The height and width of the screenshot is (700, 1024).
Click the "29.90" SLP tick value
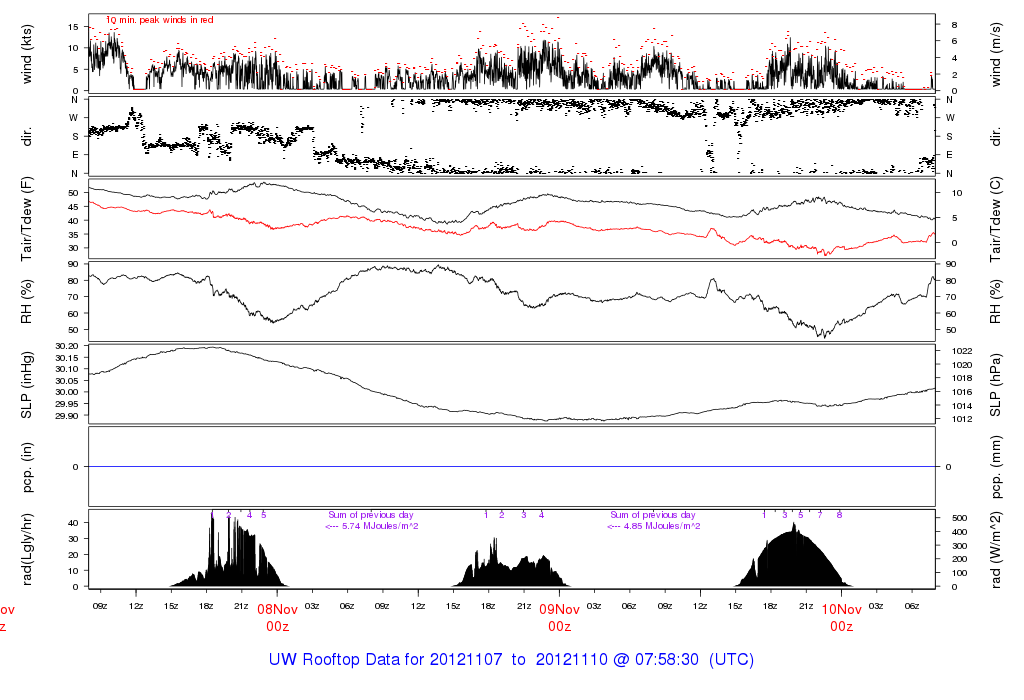click(67, 416)
